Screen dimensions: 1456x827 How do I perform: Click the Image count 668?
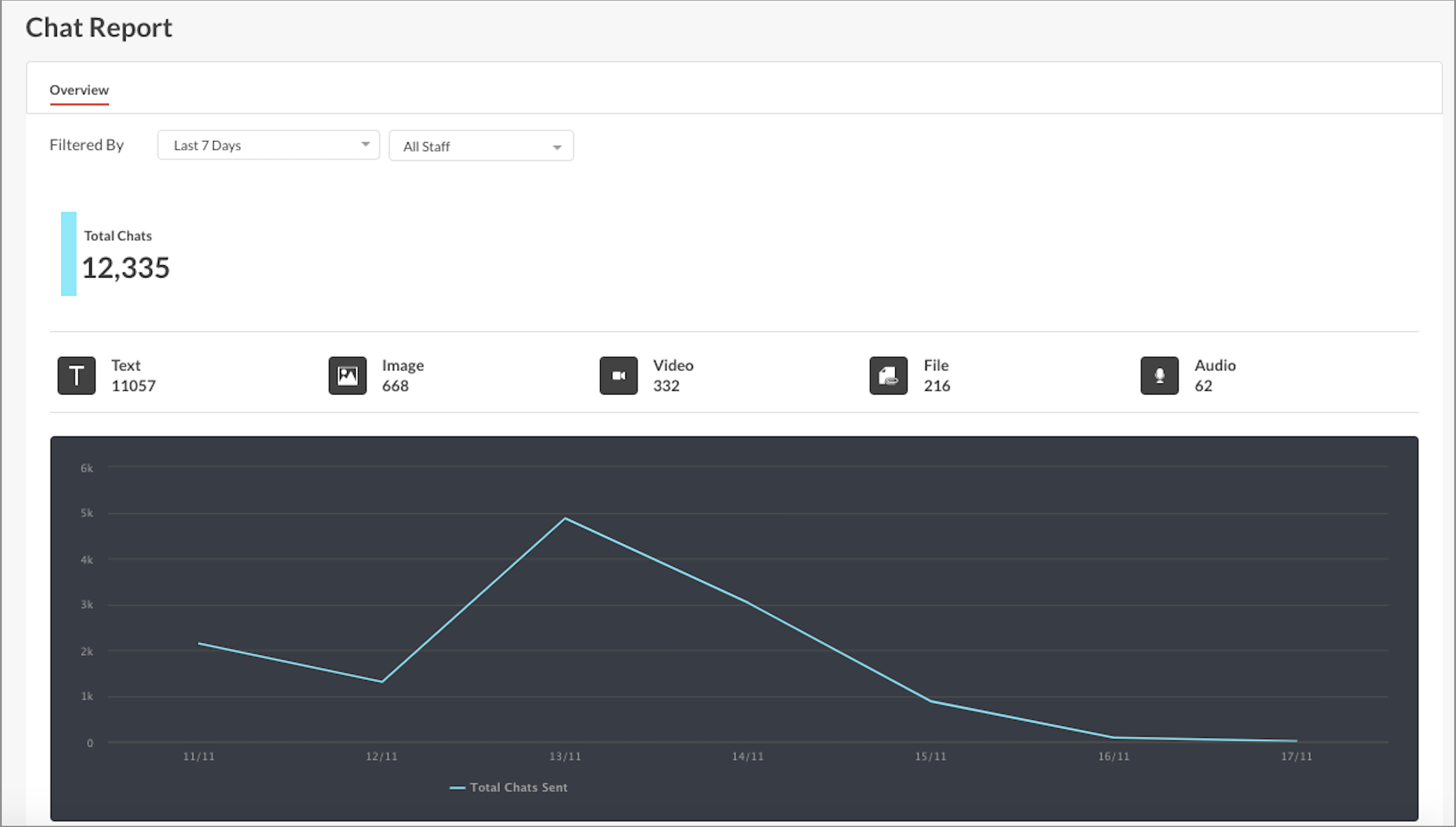pyautogui.click(x=396, y=386)
